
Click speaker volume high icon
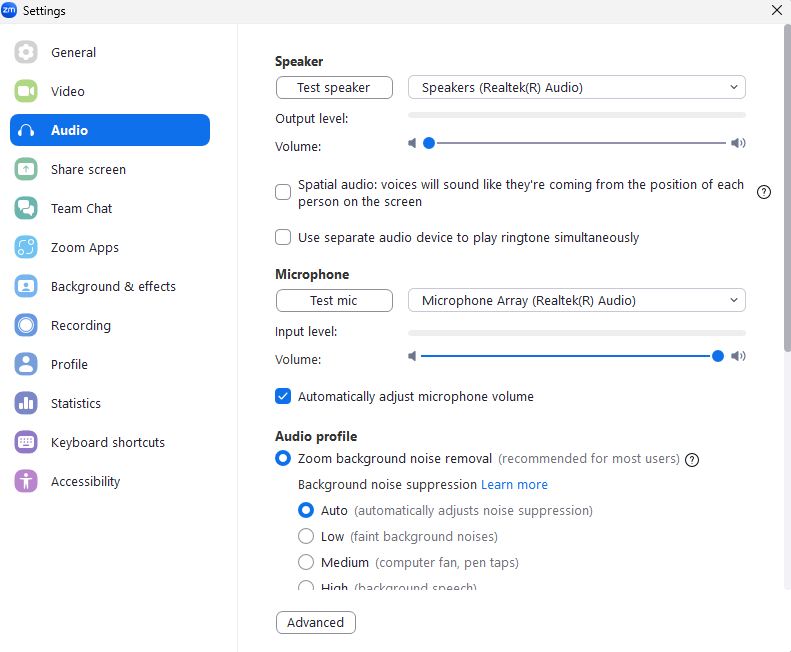coord(738,143)
